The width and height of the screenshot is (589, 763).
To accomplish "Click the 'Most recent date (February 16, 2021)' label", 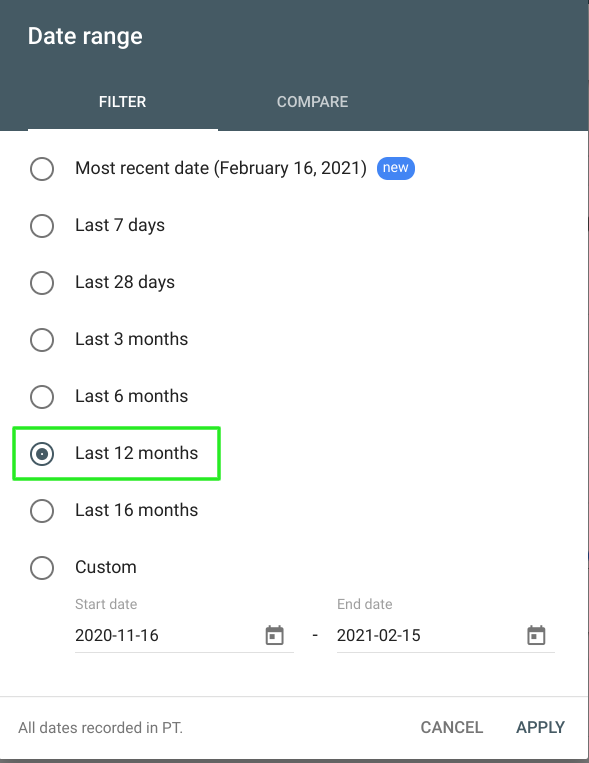I will (x=221, y=168).
